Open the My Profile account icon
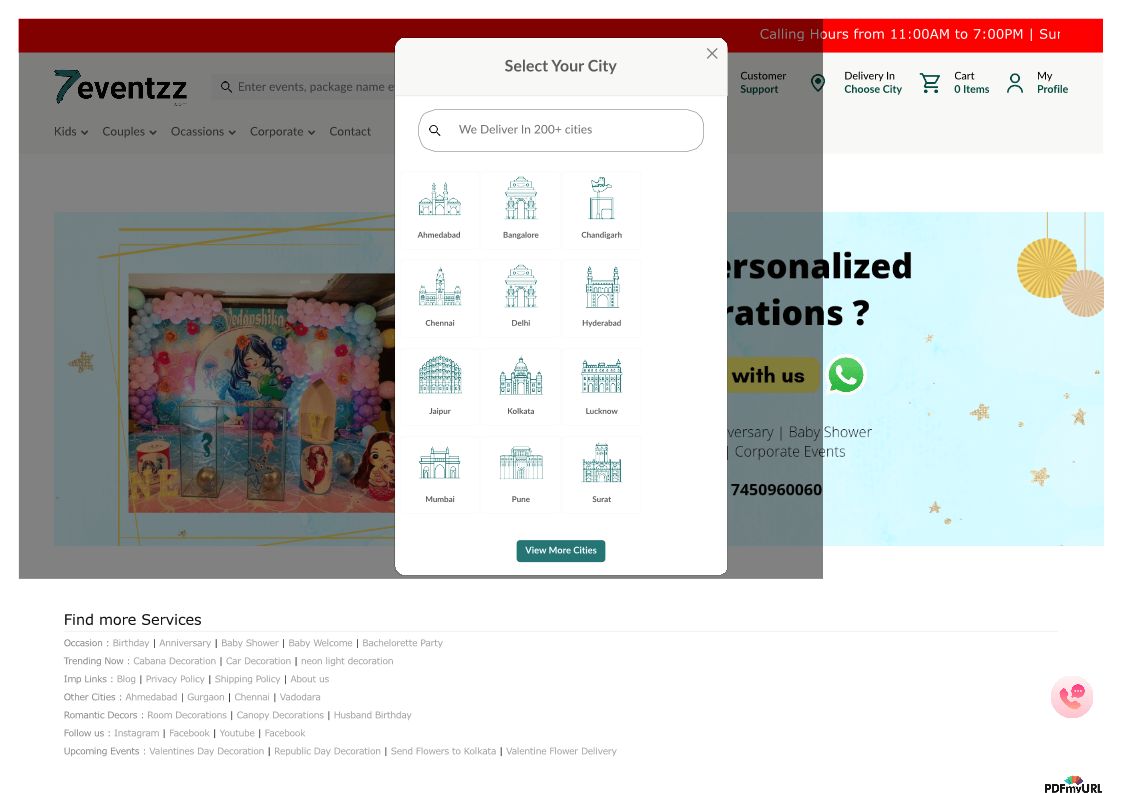 click(x=1015, y=83)
